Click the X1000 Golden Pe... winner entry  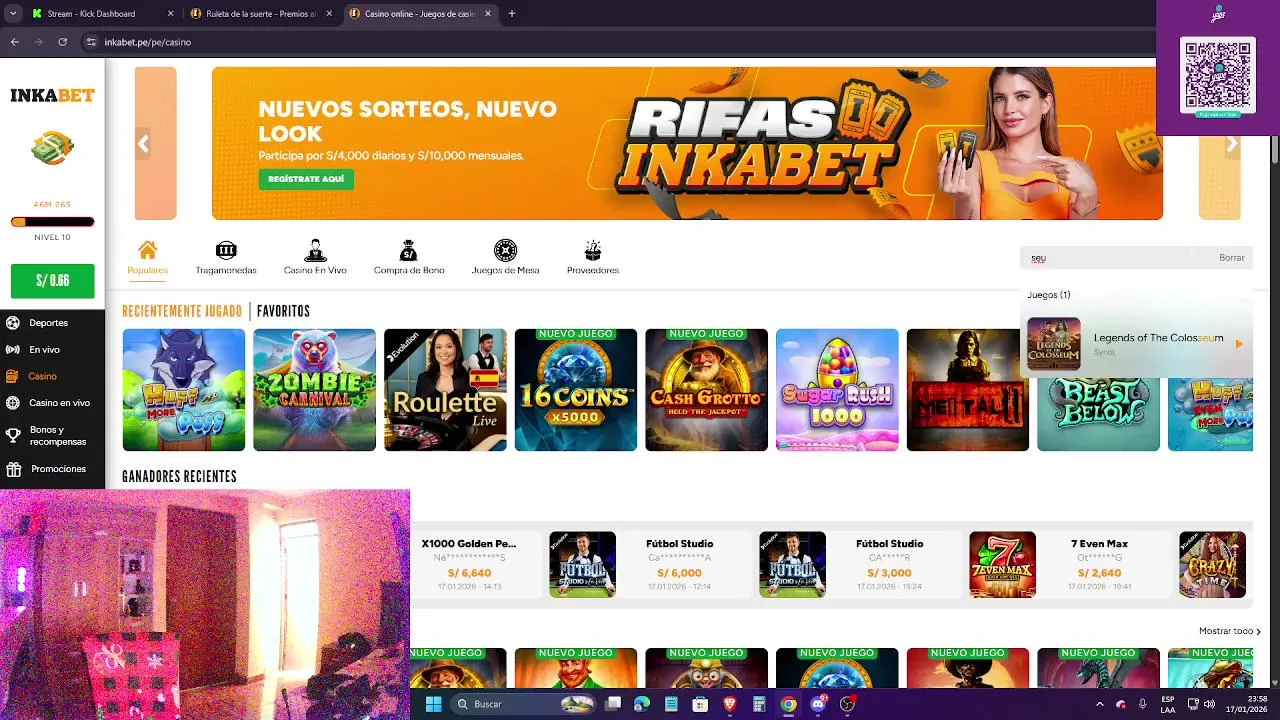click(470, 565)
